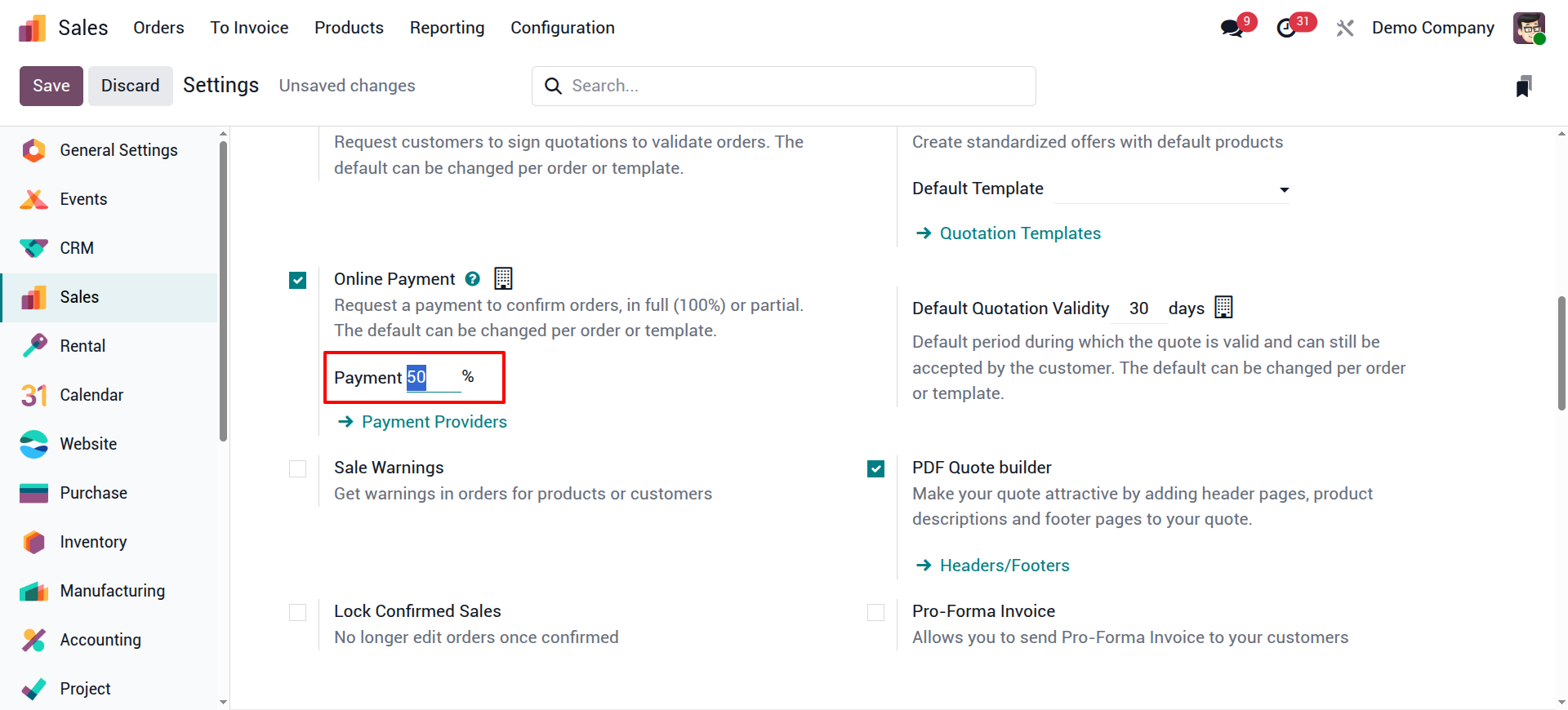
Task: Disable the PDF Quote builder checkbox
Action: 876,469
